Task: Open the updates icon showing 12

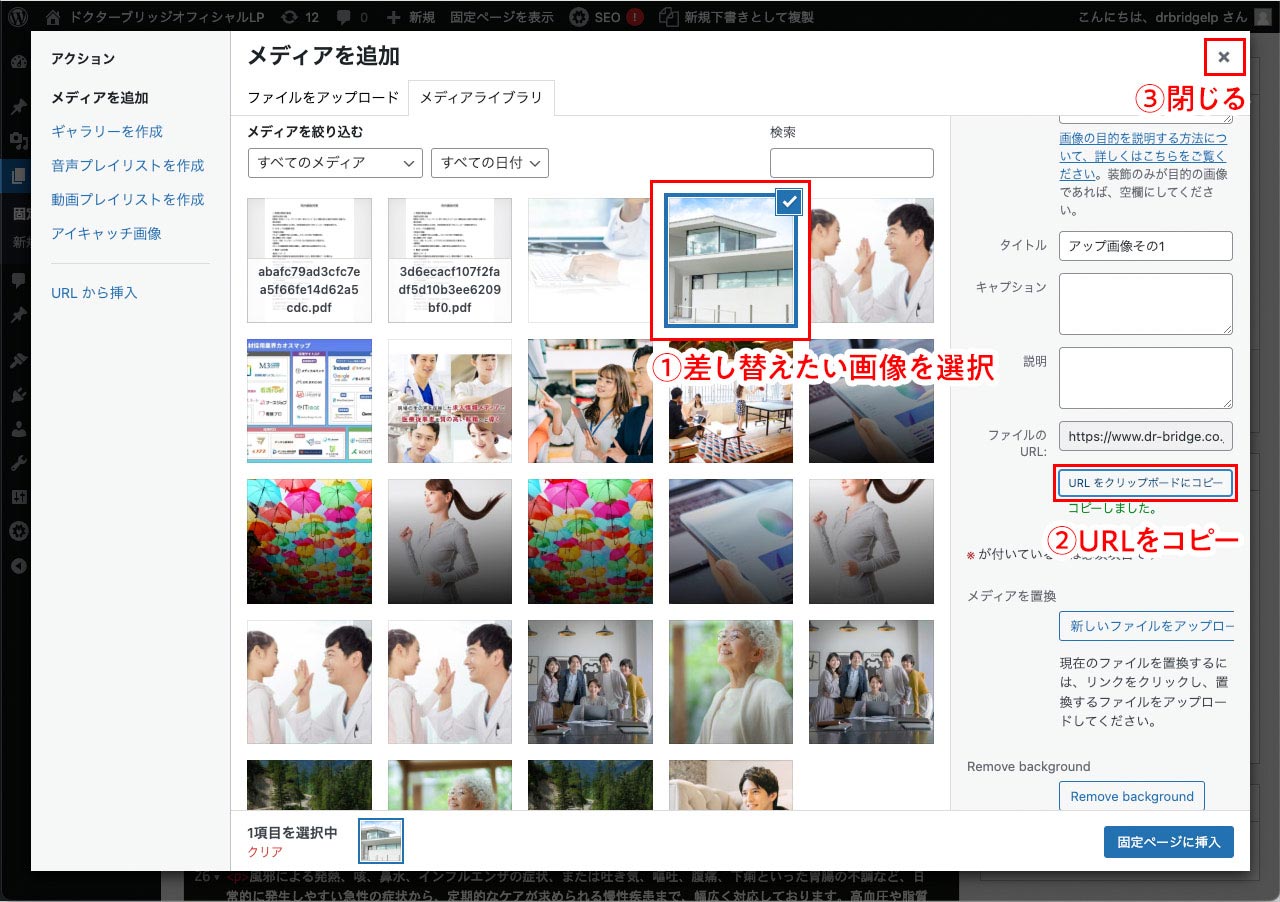Action: pos(301,17)
